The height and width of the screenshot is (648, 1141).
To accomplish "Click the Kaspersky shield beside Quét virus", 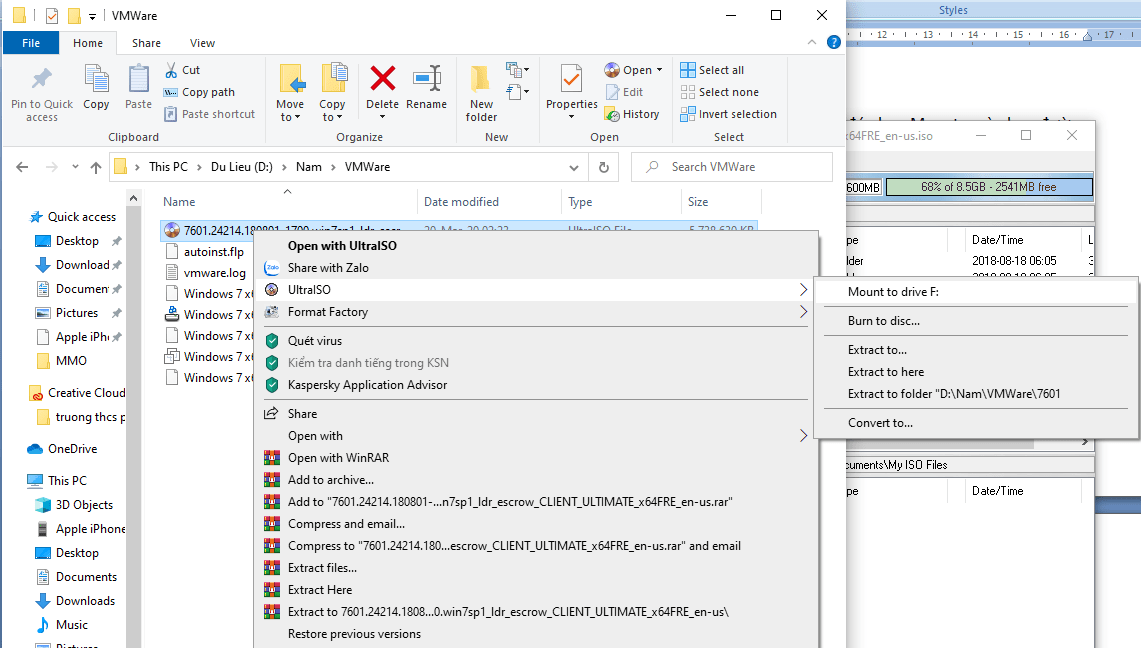I will [272, 341].
